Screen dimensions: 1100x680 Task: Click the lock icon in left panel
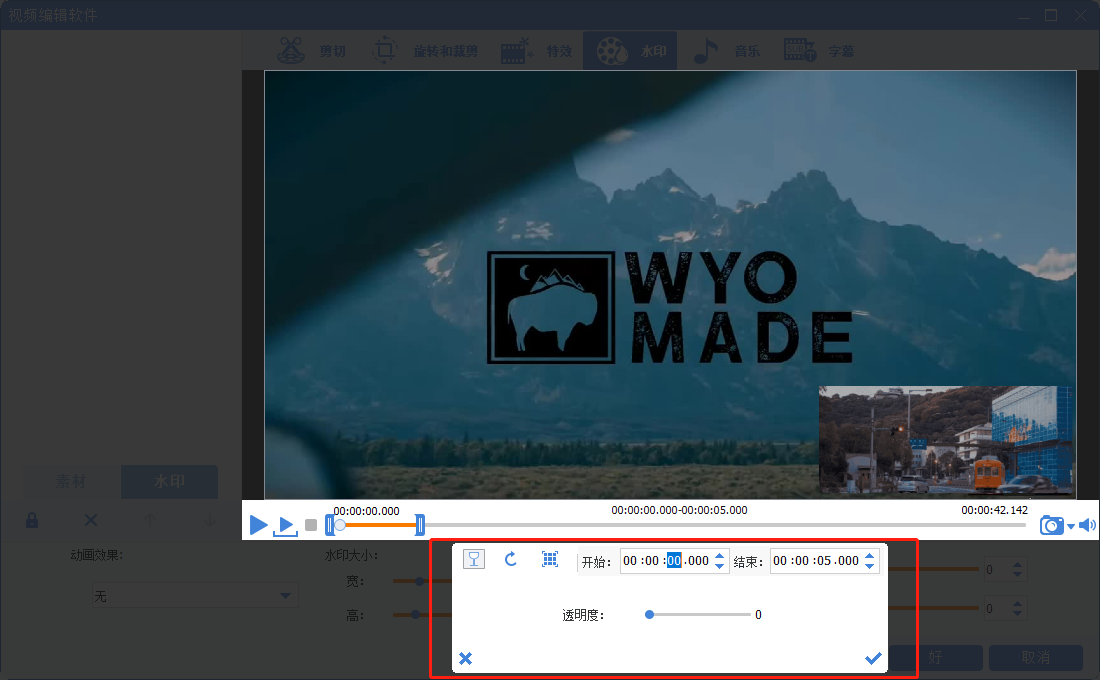coord(32,520)
